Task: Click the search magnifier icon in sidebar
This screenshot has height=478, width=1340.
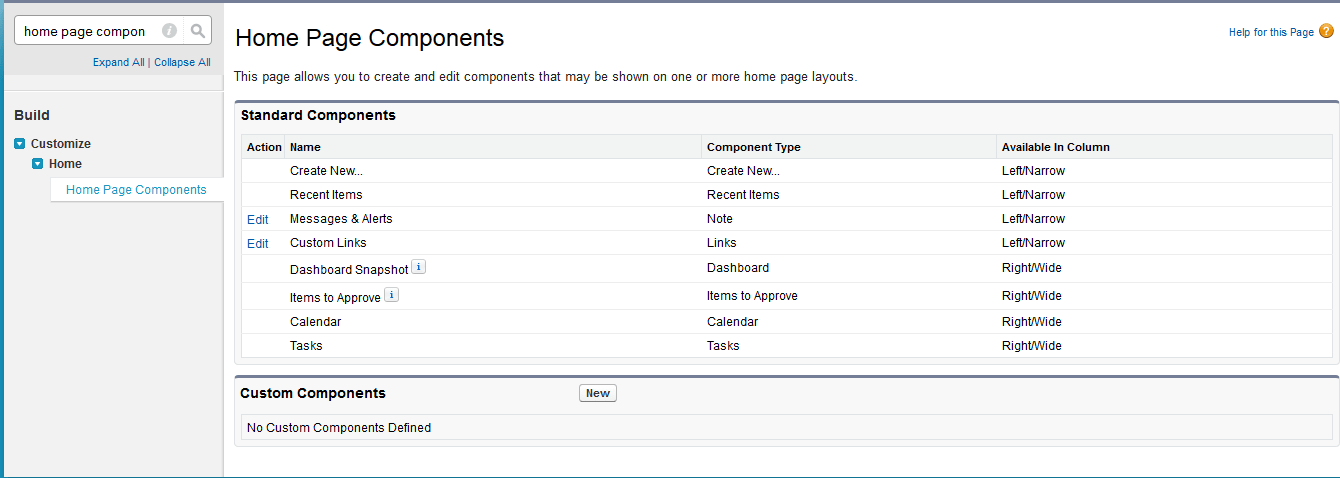Action: click(x=198, y=31)
